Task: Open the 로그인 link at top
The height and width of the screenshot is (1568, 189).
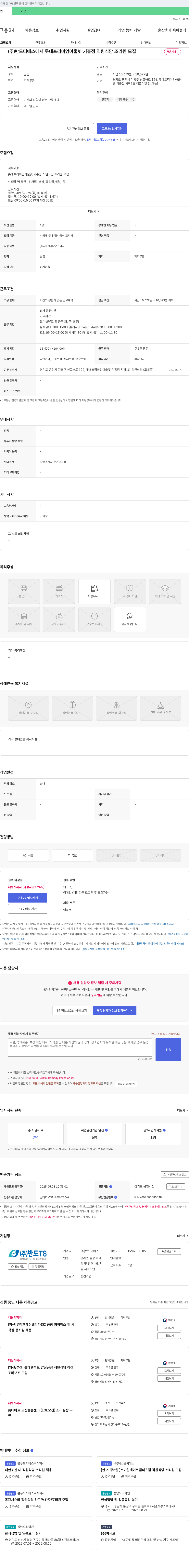Action: pyautogui.click(x=176, y=19)
